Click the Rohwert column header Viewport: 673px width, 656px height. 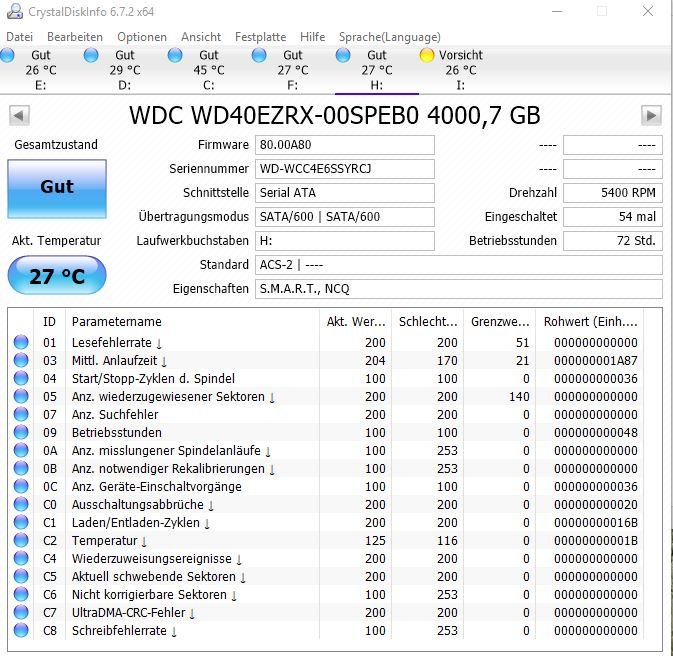click(590, 322)
